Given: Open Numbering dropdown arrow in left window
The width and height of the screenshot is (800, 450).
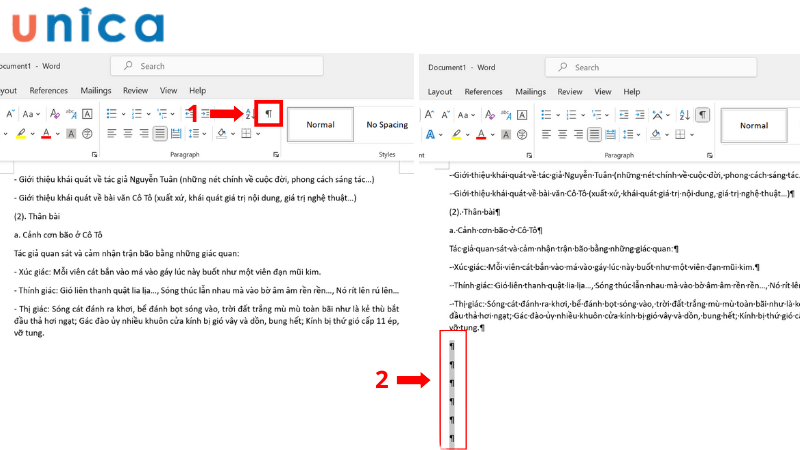Looking at the screenshot, I should [x=148, y=114].
